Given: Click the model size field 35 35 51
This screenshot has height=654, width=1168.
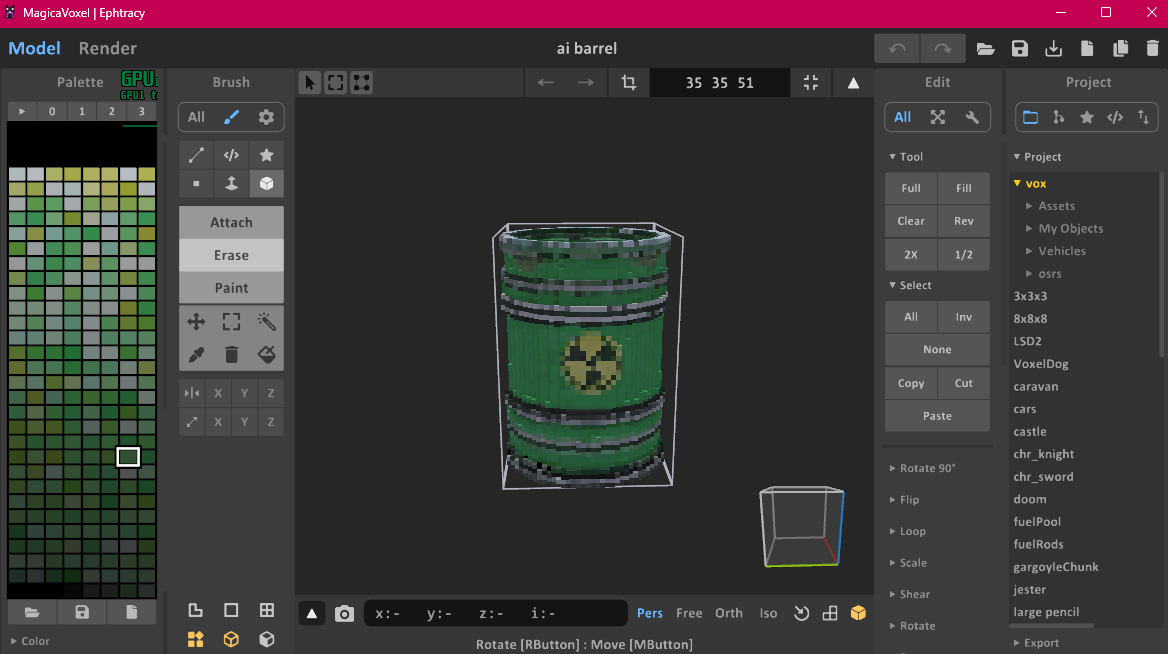Looking at the screenshot, I should [x=720, y=83].
